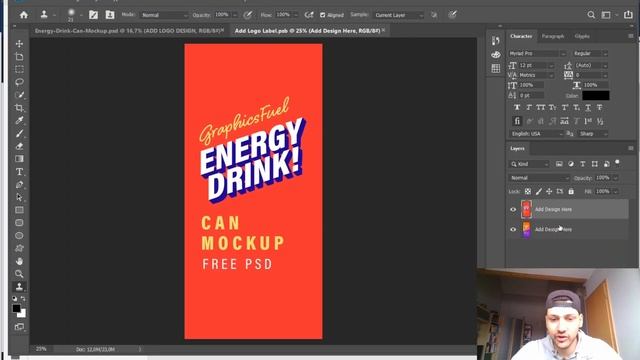Image resolution: width=640 pixels, height=360 pixels.
Task: Click the Home icon in options bar
Action: [24, 15]
